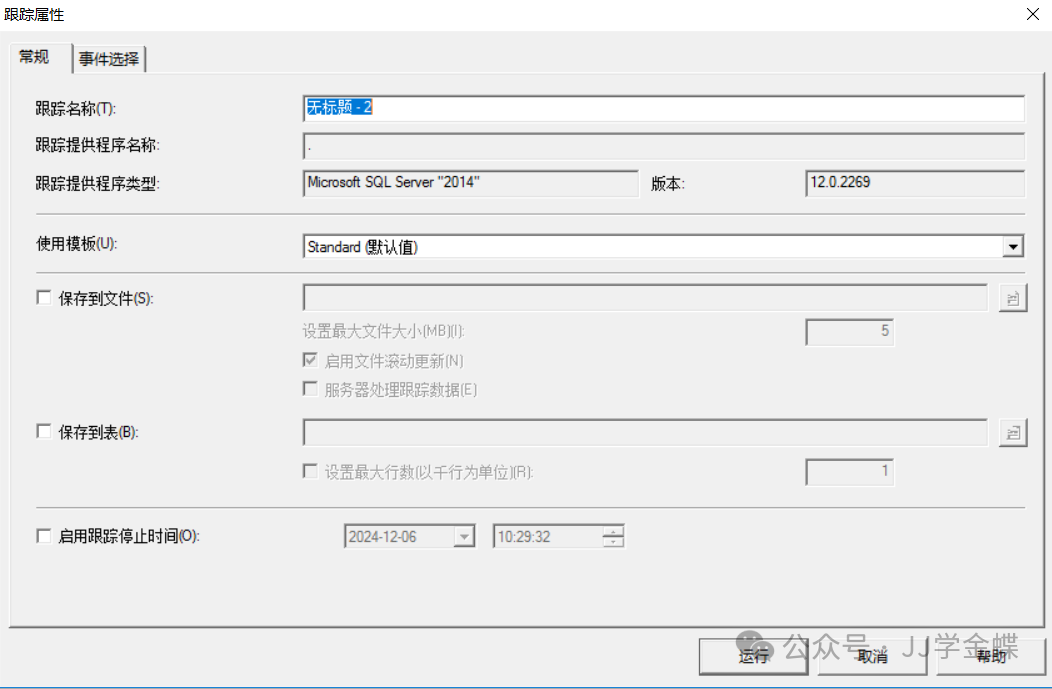The image size is (1052, 689).
Task: Click the max file size field showing 5
Action: pos(849,332)
